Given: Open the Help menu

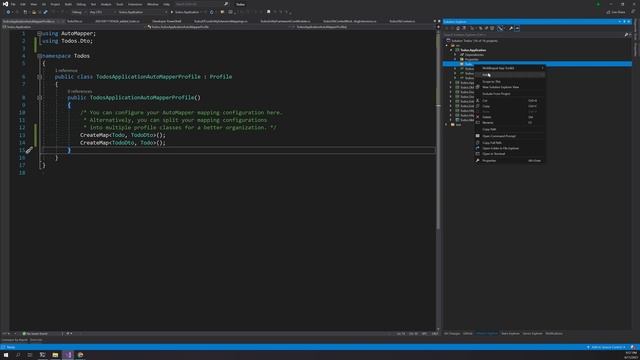Looking at the screenshot, I should coord(167,4).
